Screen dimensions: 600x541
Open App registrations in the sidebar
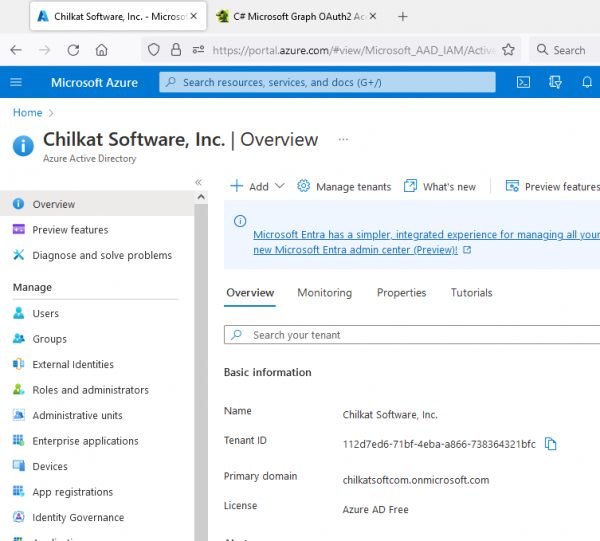tap(72, 492)
